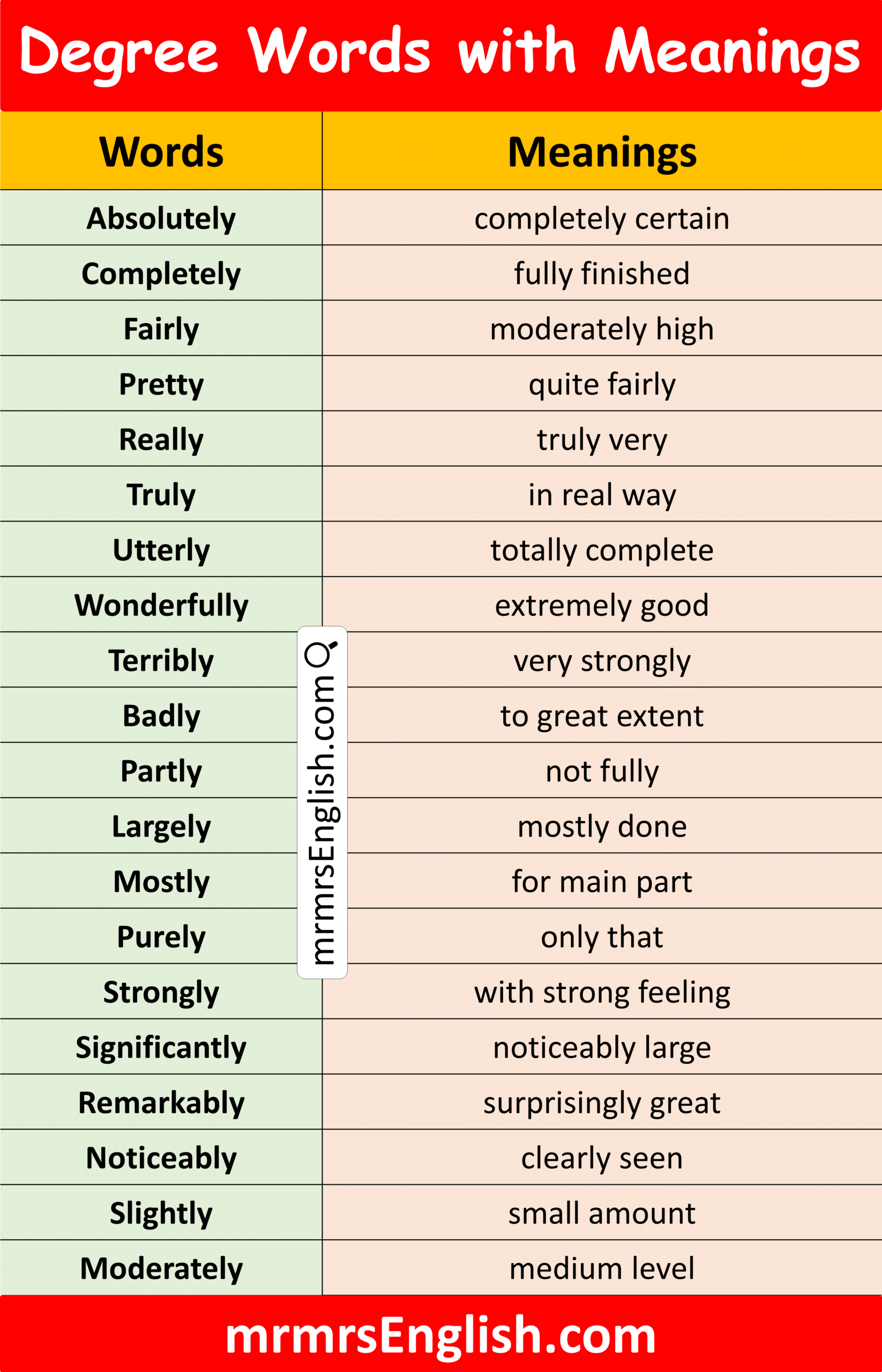Click the word Moderately
This screenshot has height=1372, width=882.
(161, 1269)
